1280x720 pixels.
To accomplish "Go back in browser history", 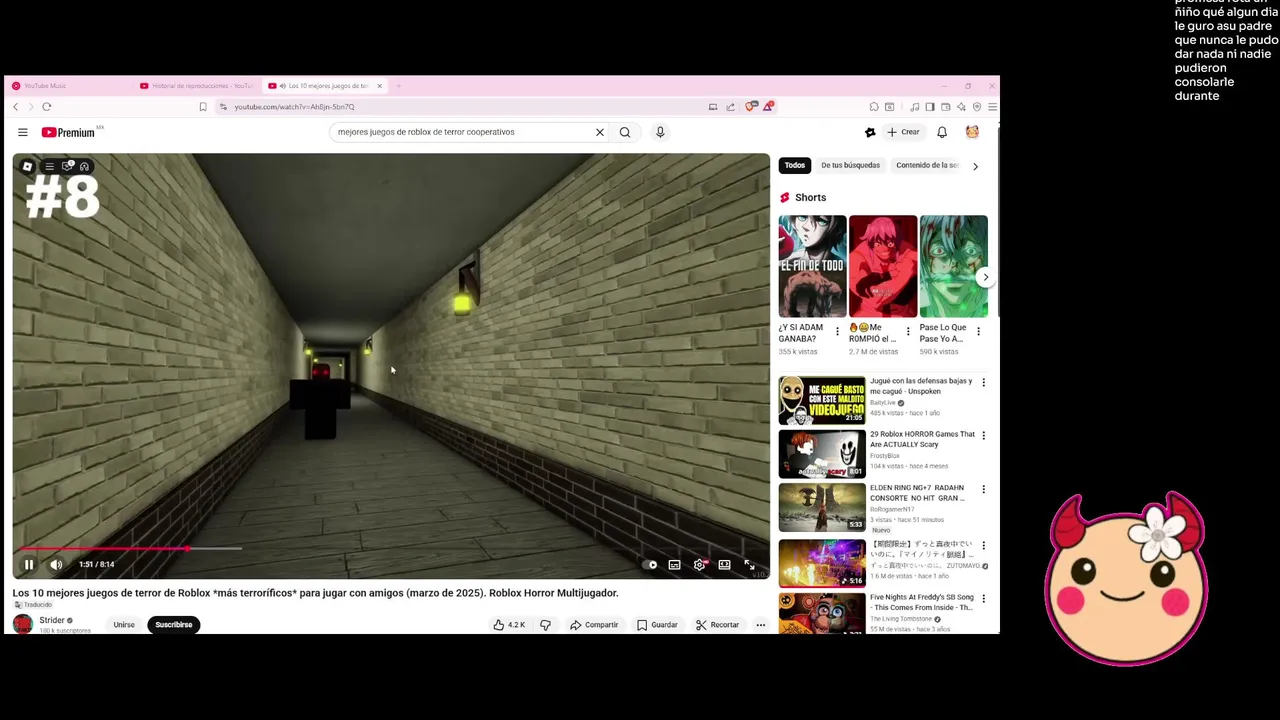I will (x=15, y=107).
